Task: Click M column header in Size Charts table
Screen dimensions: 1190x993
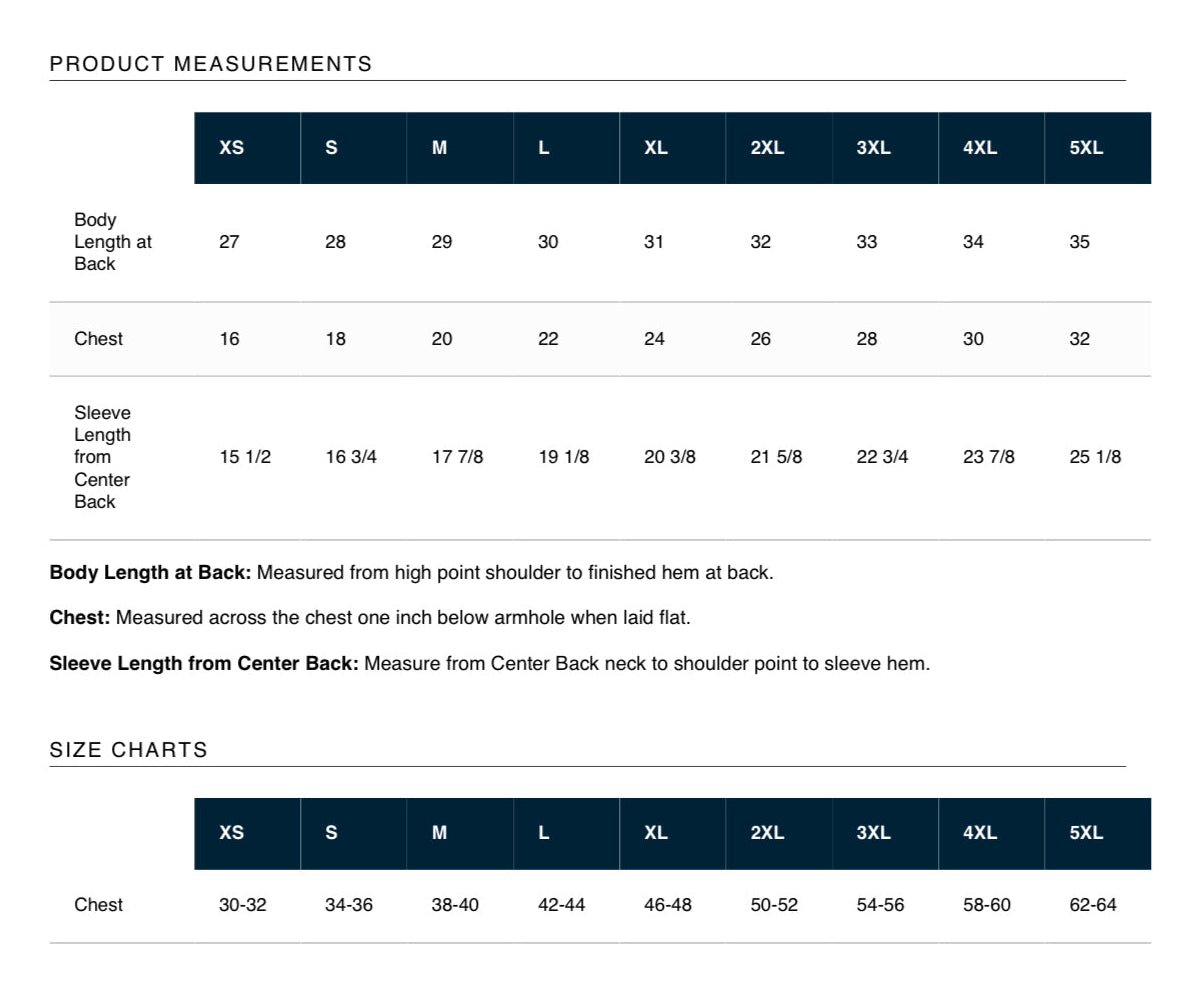Action: pos(439,833)
